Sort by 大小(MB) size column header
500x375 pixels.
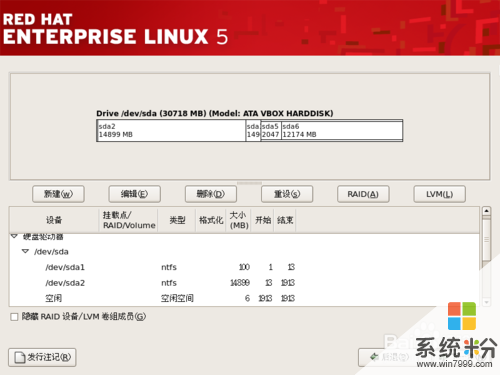(239, 220)
